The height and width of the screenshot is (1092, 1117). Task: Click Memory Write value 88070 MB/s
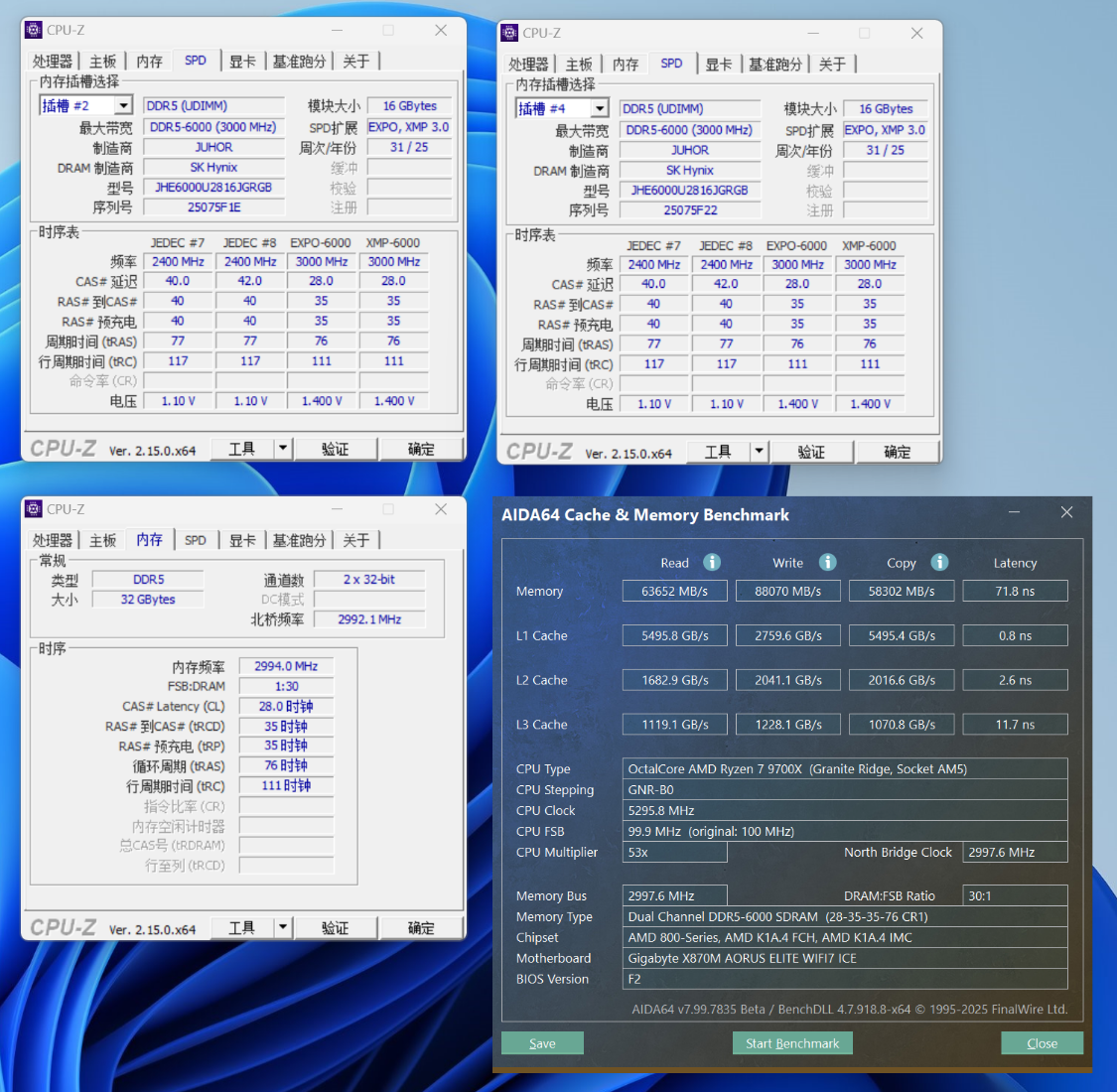(x=788, y=591)
